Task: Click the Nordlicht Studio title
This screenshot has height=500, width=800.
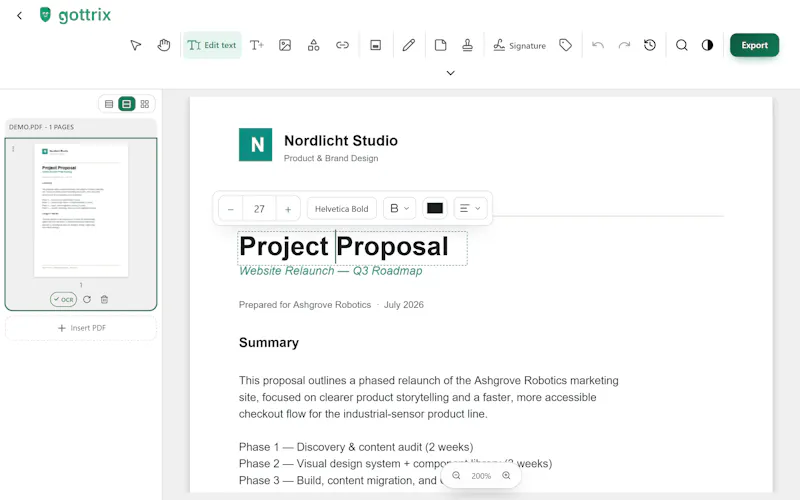Action: point(341,141)
